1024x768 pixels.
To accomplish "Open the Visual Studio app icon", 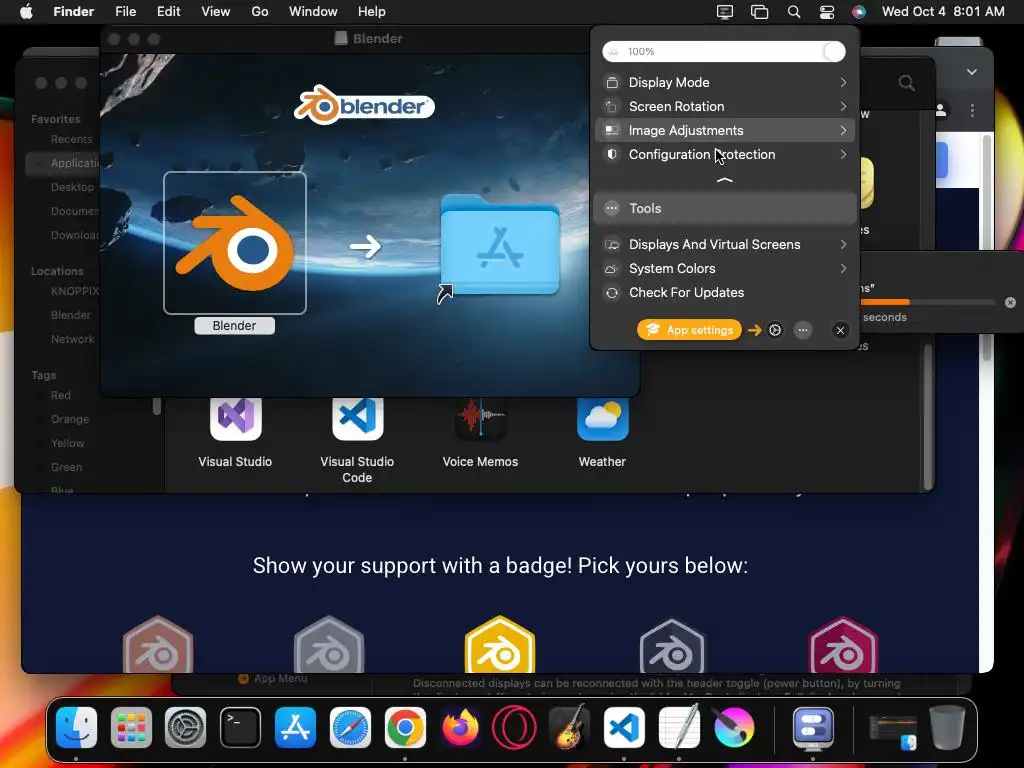I will pos(236,418).
